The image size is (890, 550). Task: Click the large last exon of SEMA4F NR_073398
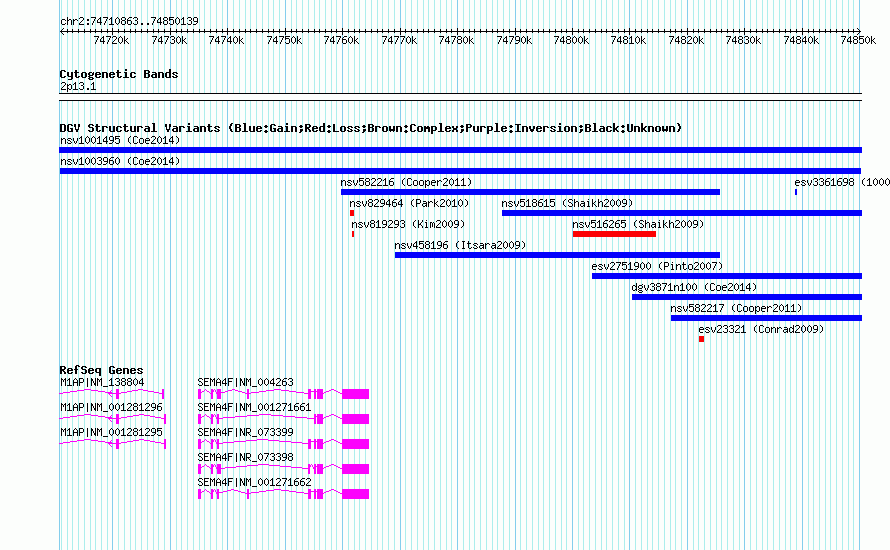(x=355, y=469)
